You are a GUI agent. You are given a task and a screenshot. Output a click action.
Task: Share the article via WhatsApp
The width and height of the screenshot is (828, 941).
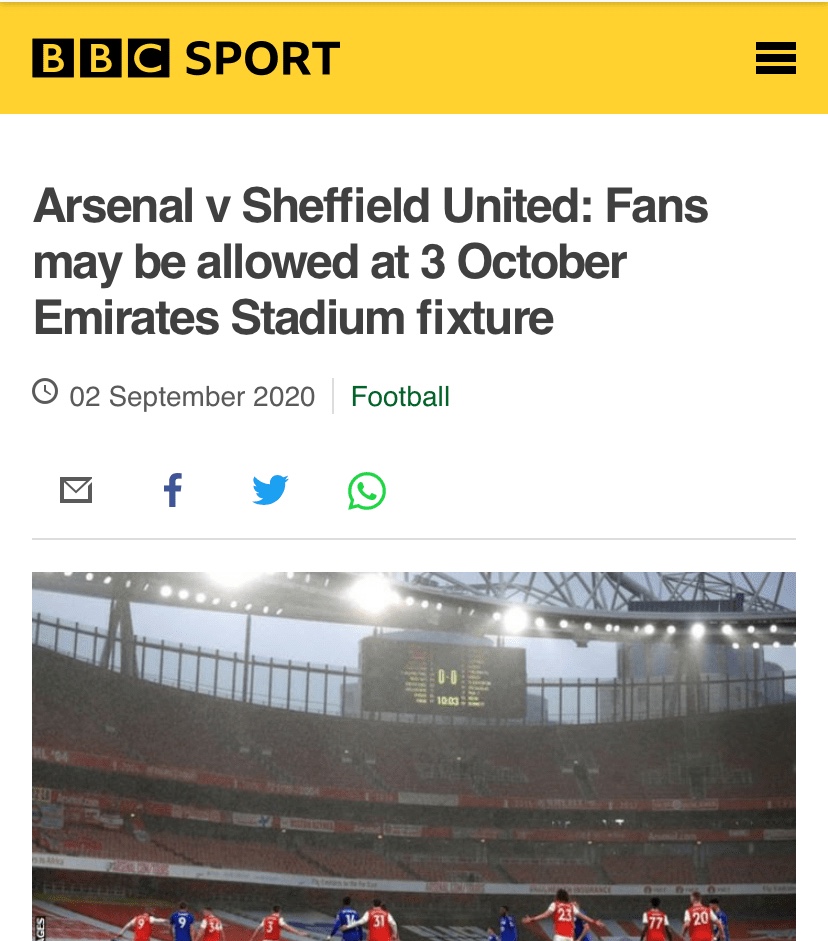click(367, 491)
